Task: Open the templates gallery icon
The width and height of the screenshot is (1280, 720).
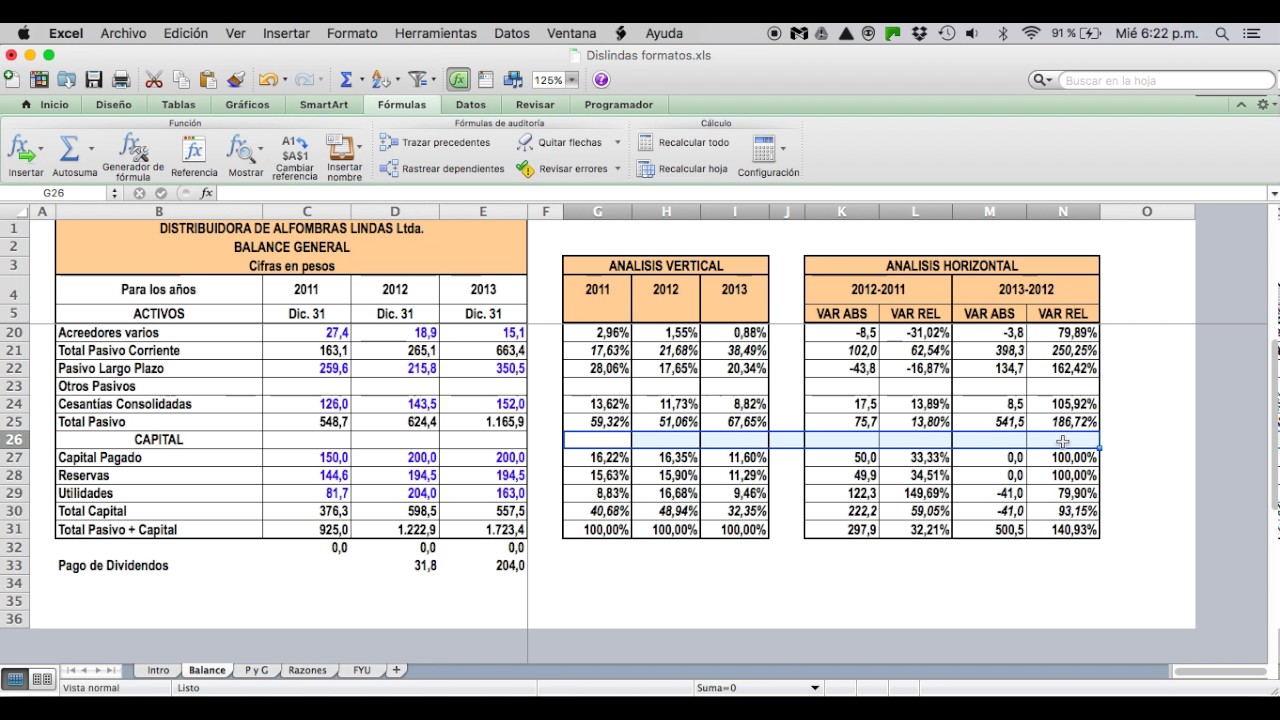Action: pos(39,79)
